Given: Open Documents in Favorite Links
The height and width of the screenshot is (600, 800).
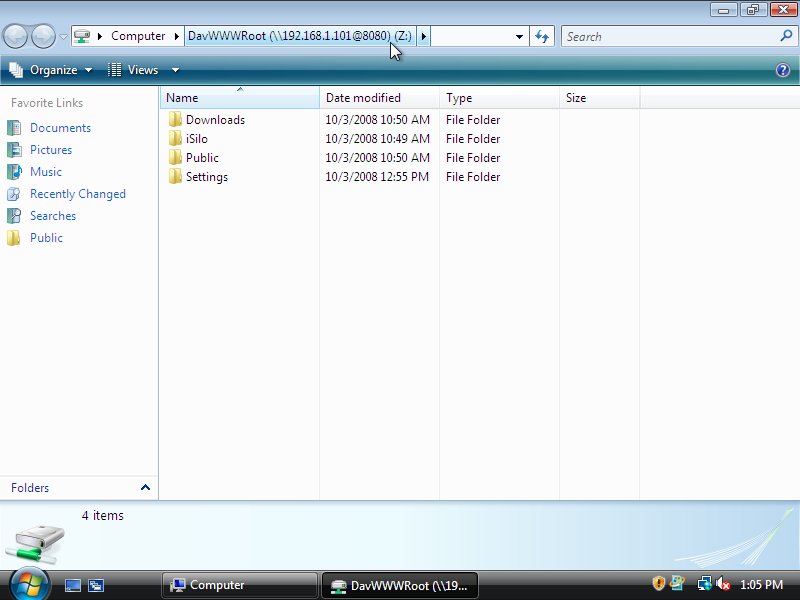Looking at the screenshot, I should (x=60, y=128).
